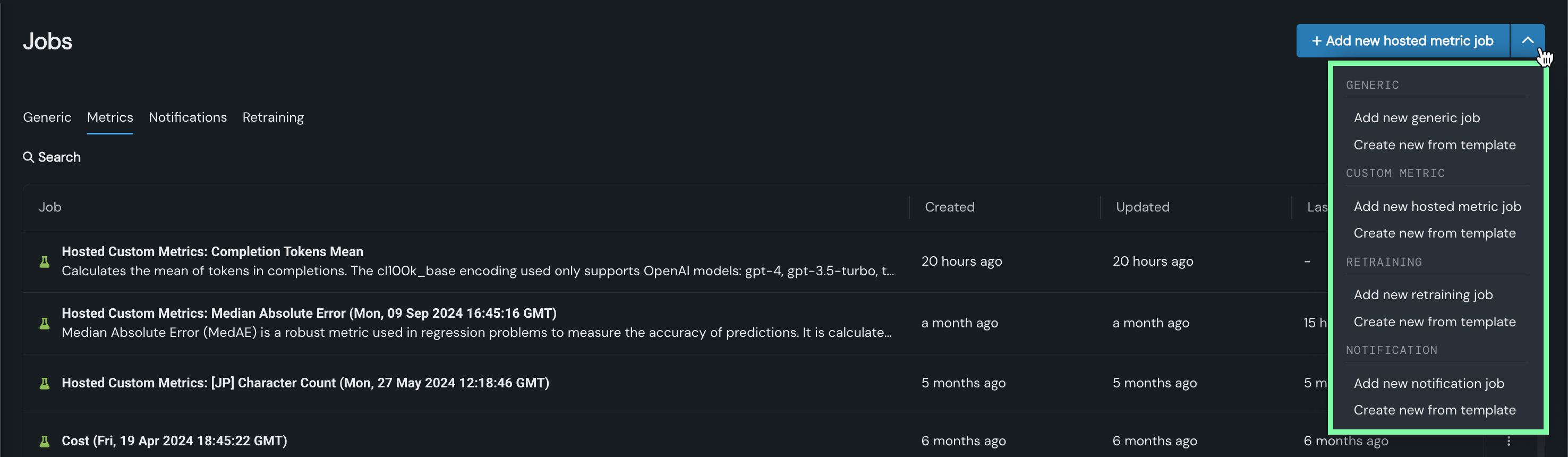Collapse the job type dropdown chevron
Viewport: 1568px width, 457px height.
[1527, 41]
